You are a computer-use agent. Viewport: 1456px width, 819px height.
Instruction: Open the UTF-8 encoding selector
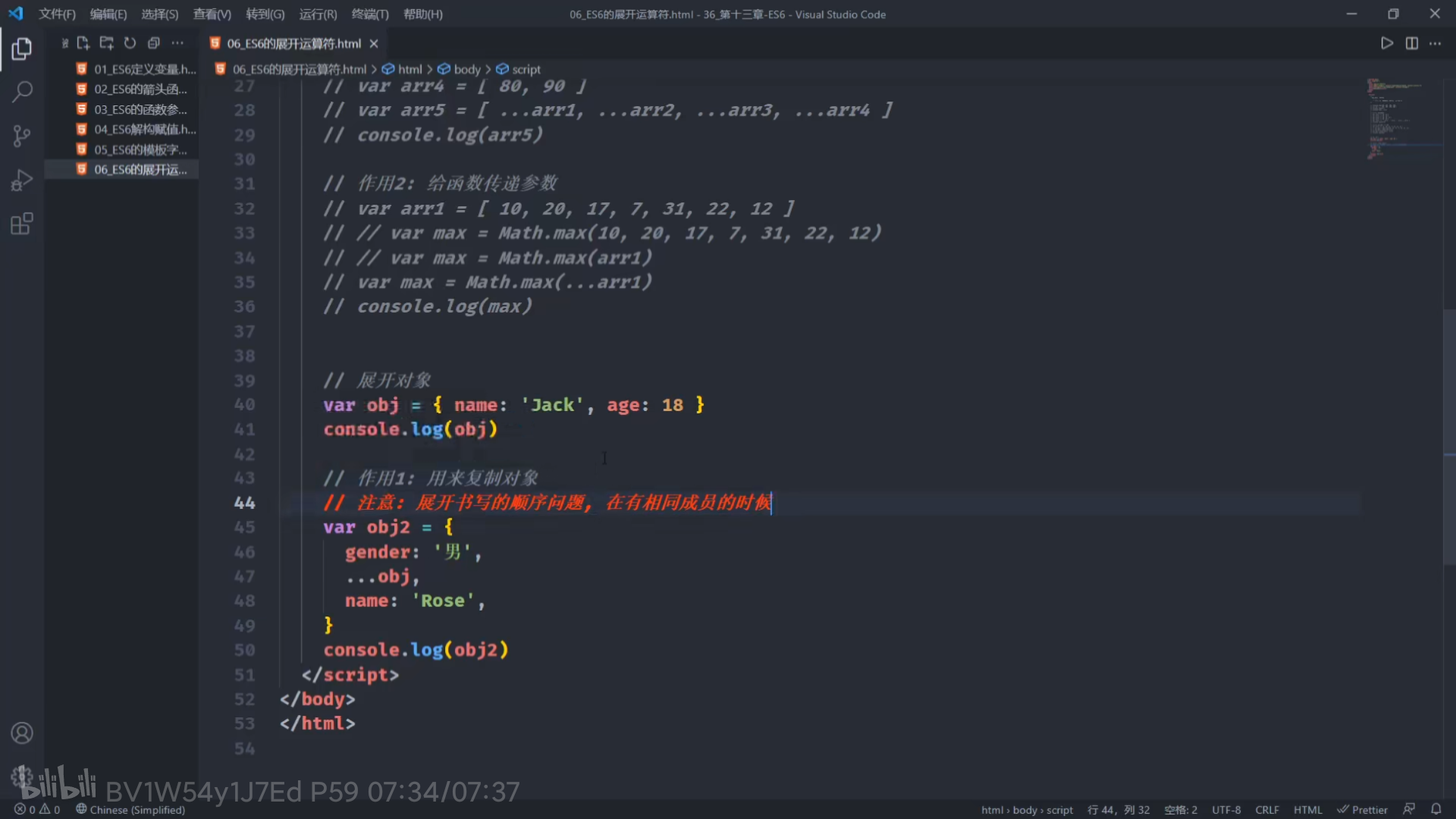point(1225,809)
